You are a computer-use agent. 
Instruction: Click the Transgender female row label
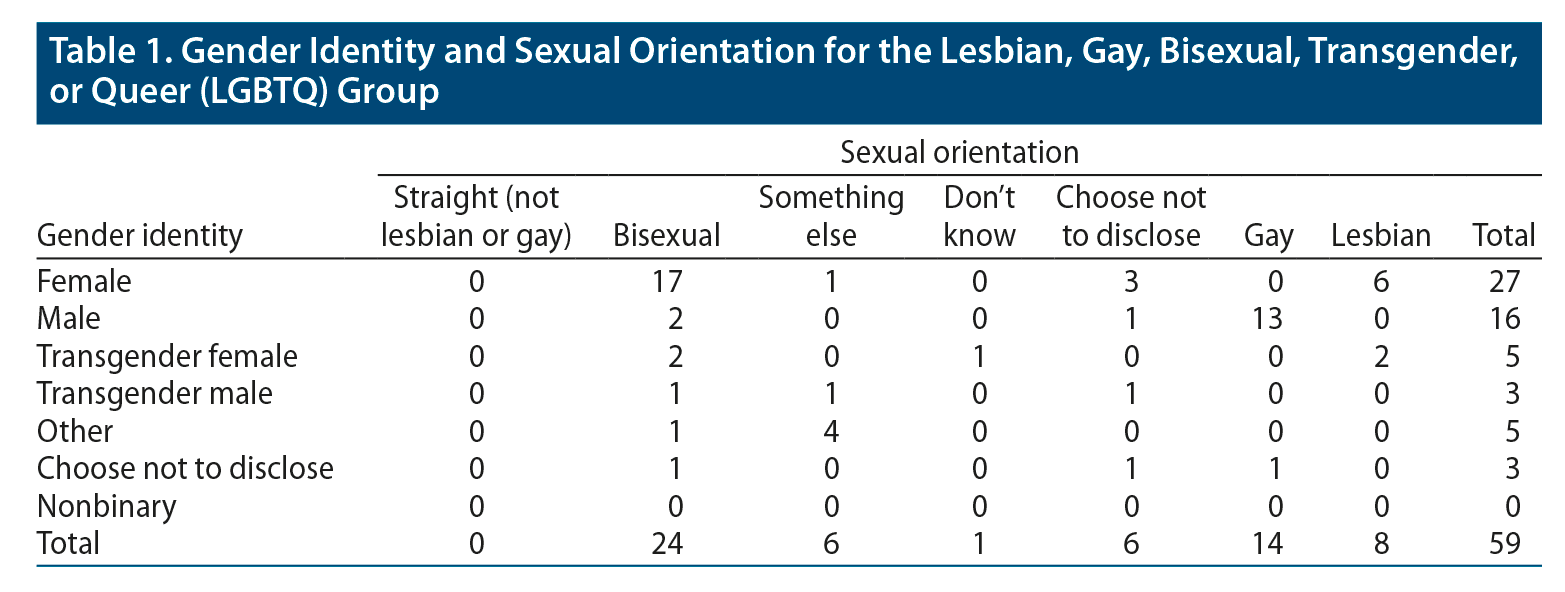pyautogui.click(x=167, y=356)
